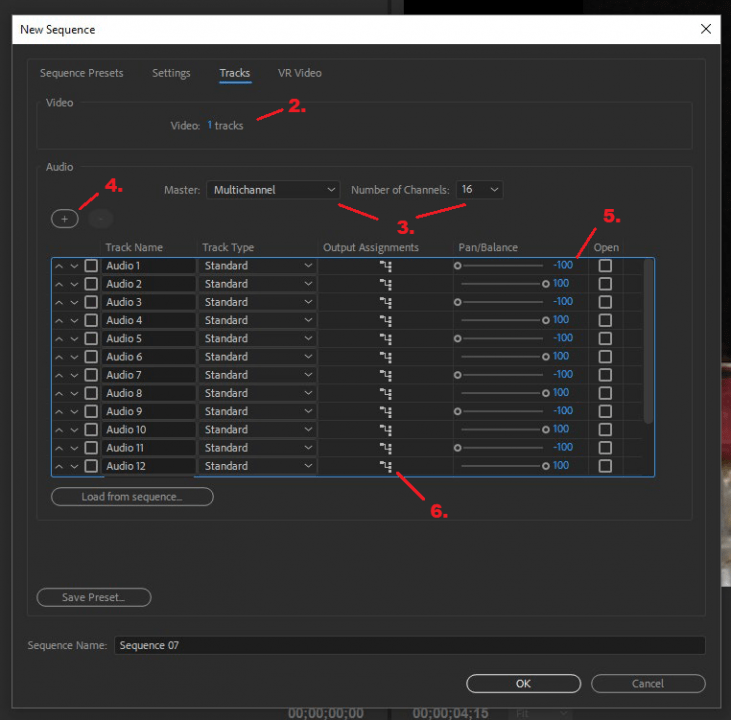Viewport: 731px width, 720px height.
Task: Open Track Type dropdown for Audio 12
Action: 258,466
